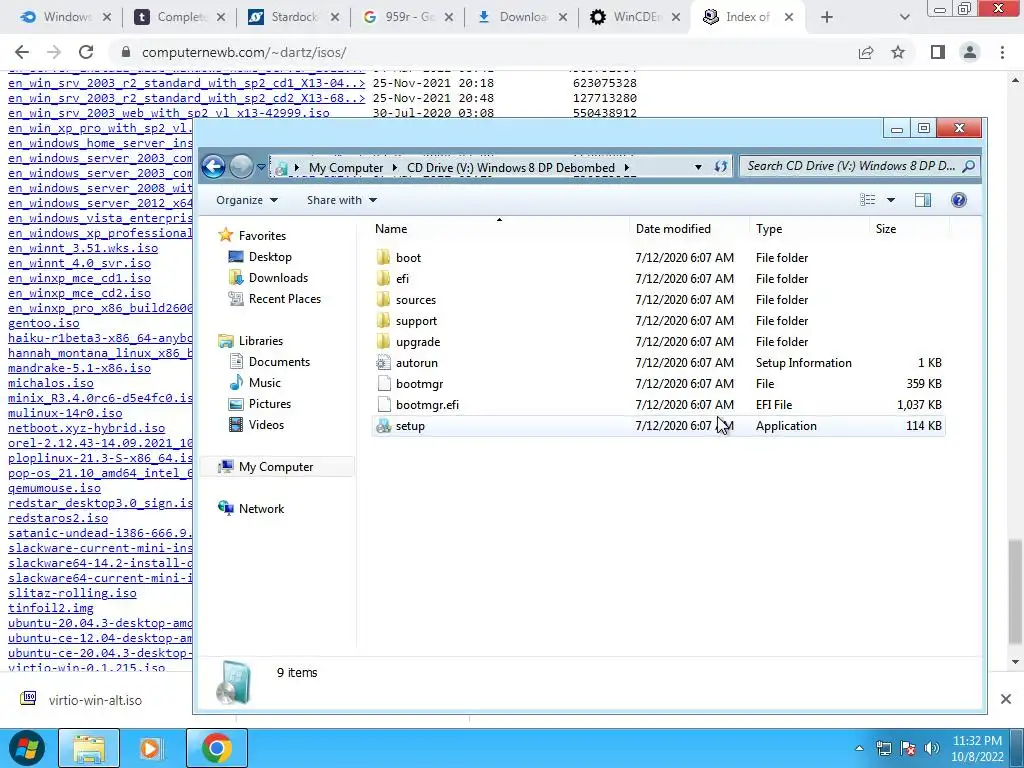Screen dimensions: 1024x768
Task: Click the Explorer refresh icon in address bar
Action: pyautogui.click(x=720, y=167)
